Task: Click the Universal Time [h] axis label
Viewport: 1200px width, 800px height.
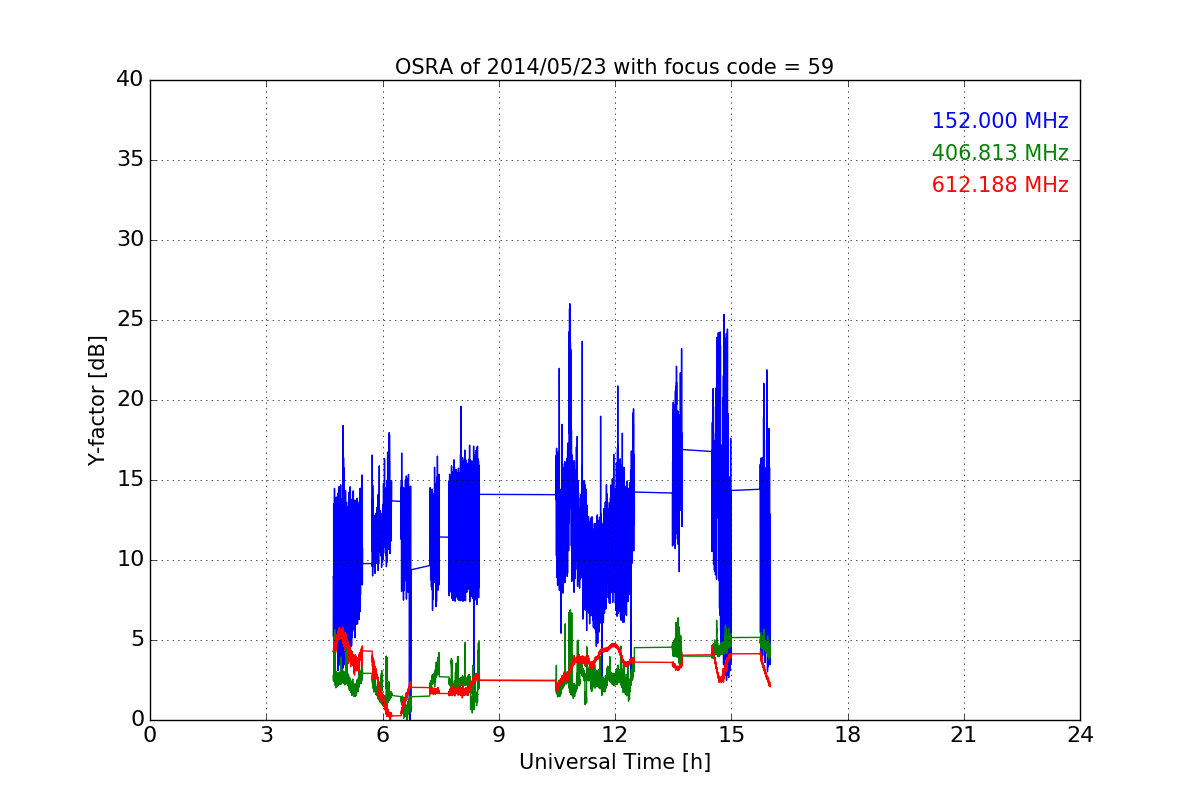Action: 614,762
